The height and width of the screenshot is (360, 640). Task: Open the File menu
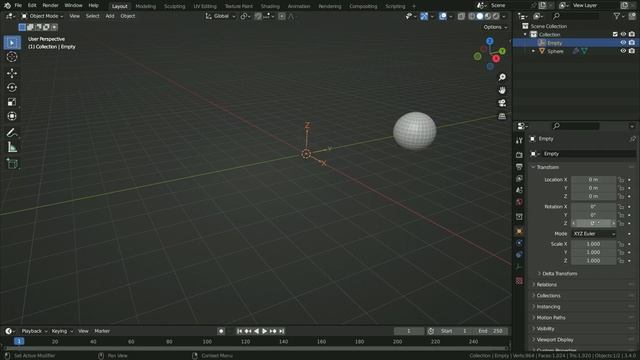18,5
